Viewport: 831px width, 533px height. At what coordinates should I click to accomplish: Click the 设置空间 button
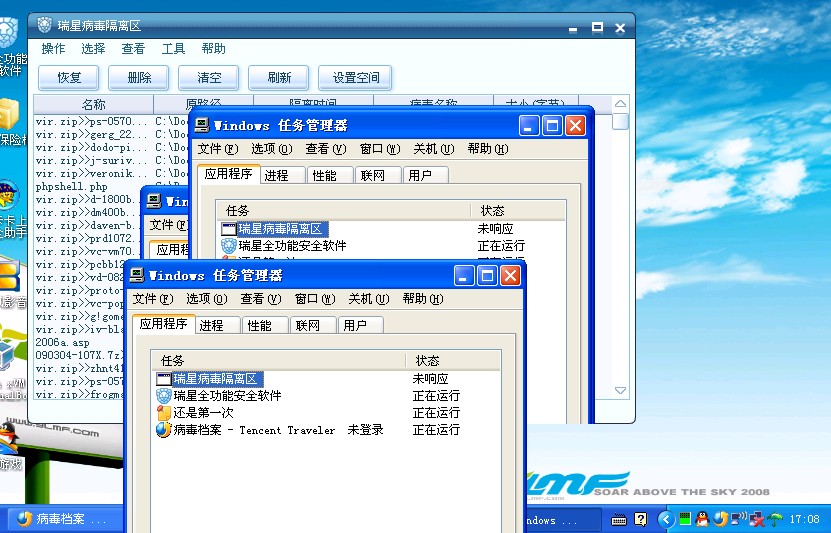355,78
